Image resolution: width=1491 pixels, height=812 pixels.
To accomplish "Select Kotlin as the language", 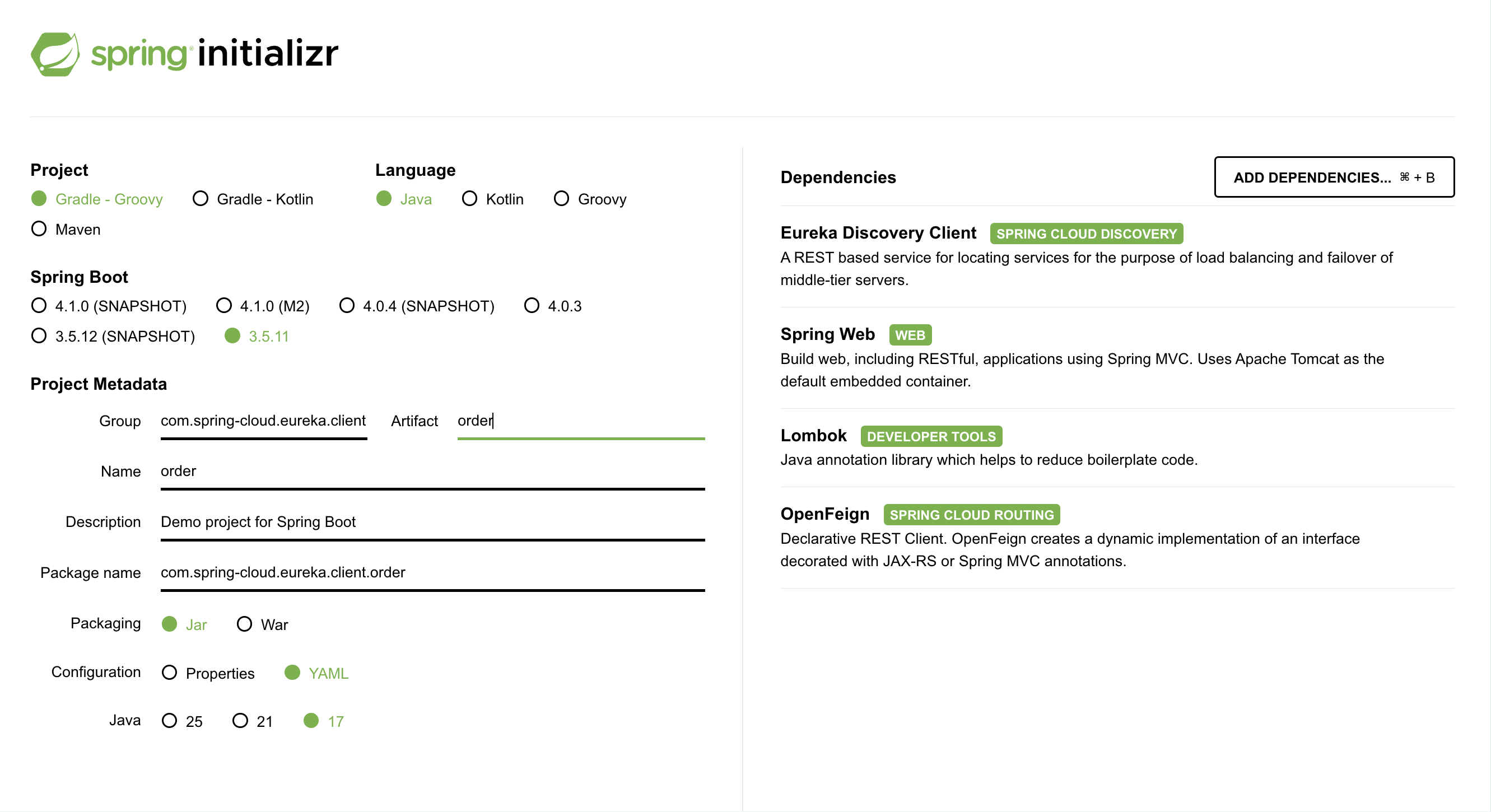I will point(492,199).
